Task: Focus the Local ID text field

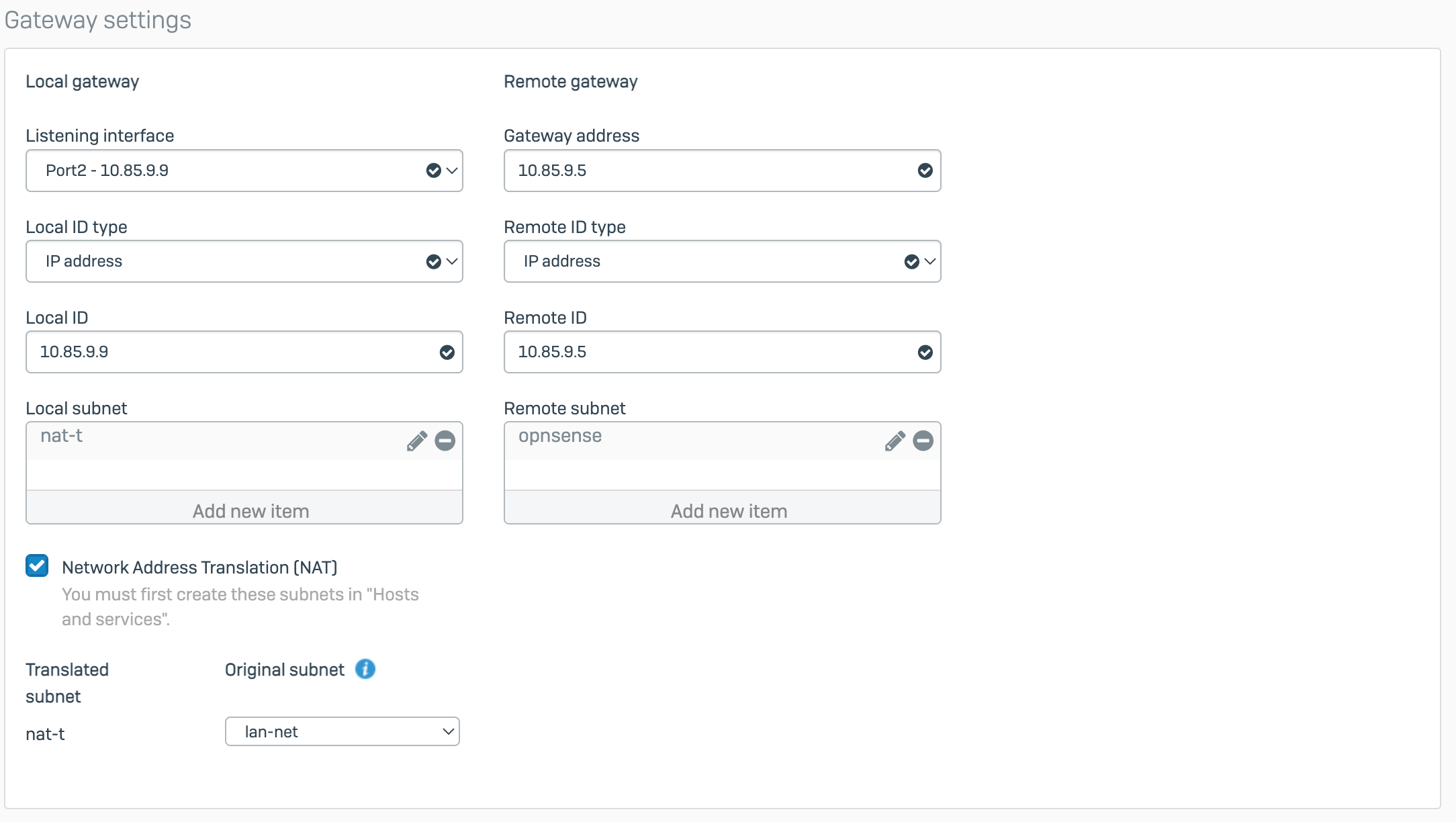Action: point(228,352)
